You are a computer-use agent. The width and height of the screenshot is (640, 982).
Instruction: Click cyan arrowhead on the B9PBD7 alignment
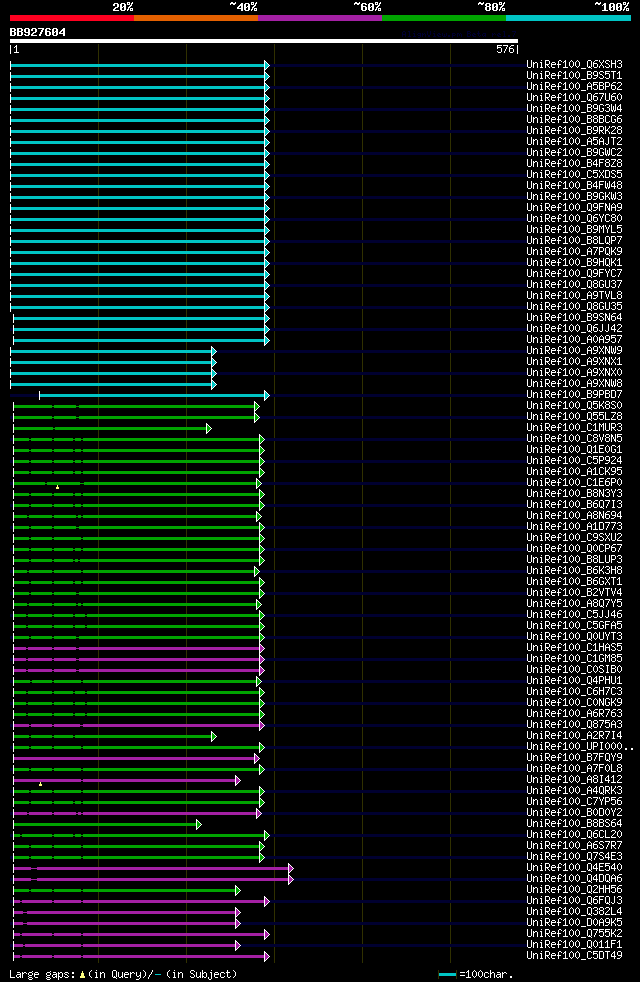267,395
